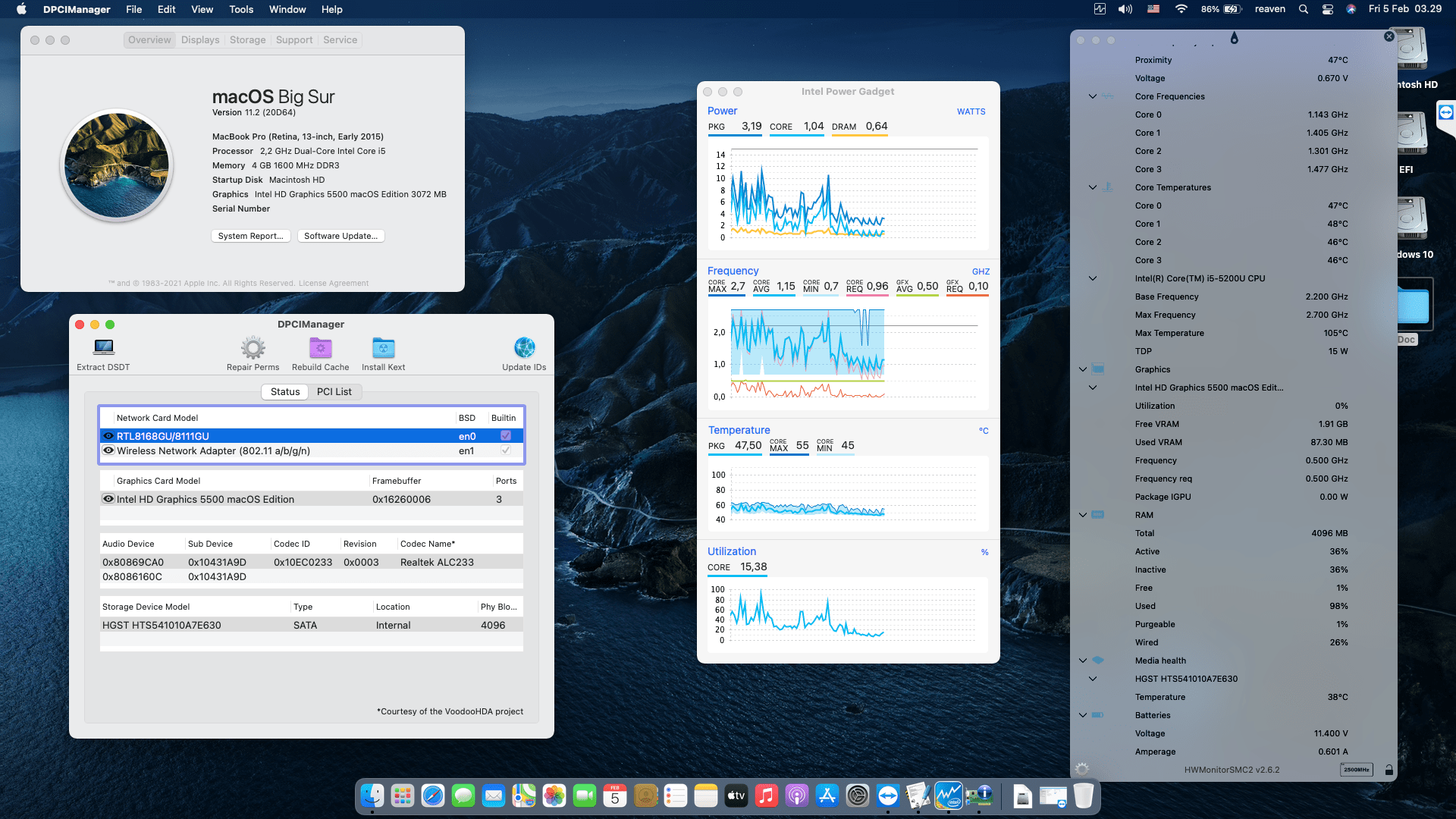This screenshot has height=819, width=1456.
Task: Toggle eye icon for Wireless Network Adapter
Action: [x=108, y=450]
